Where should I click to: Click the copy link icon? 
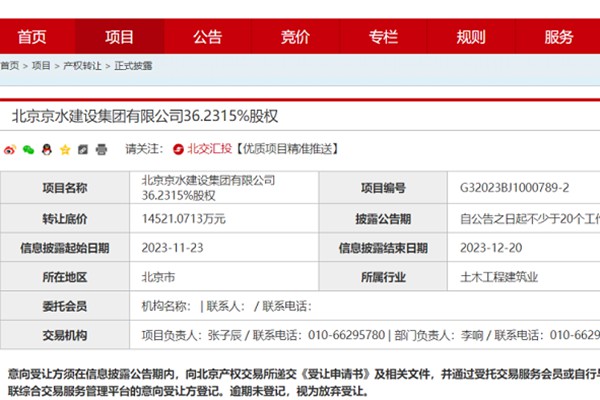click(82, 149)
